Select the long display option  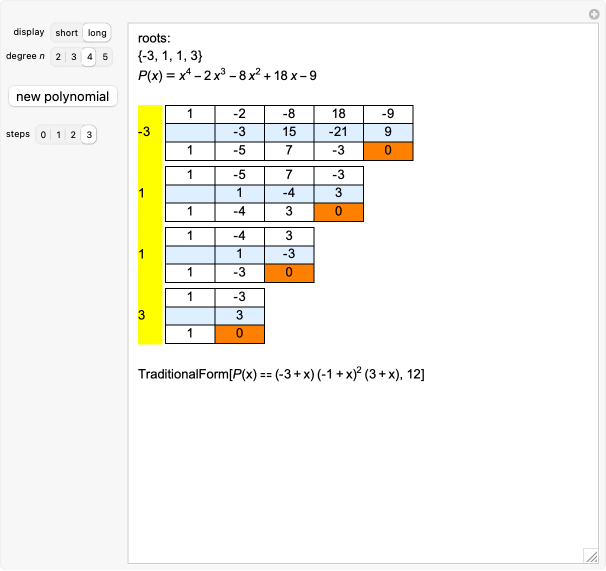[x=97, y=32]
